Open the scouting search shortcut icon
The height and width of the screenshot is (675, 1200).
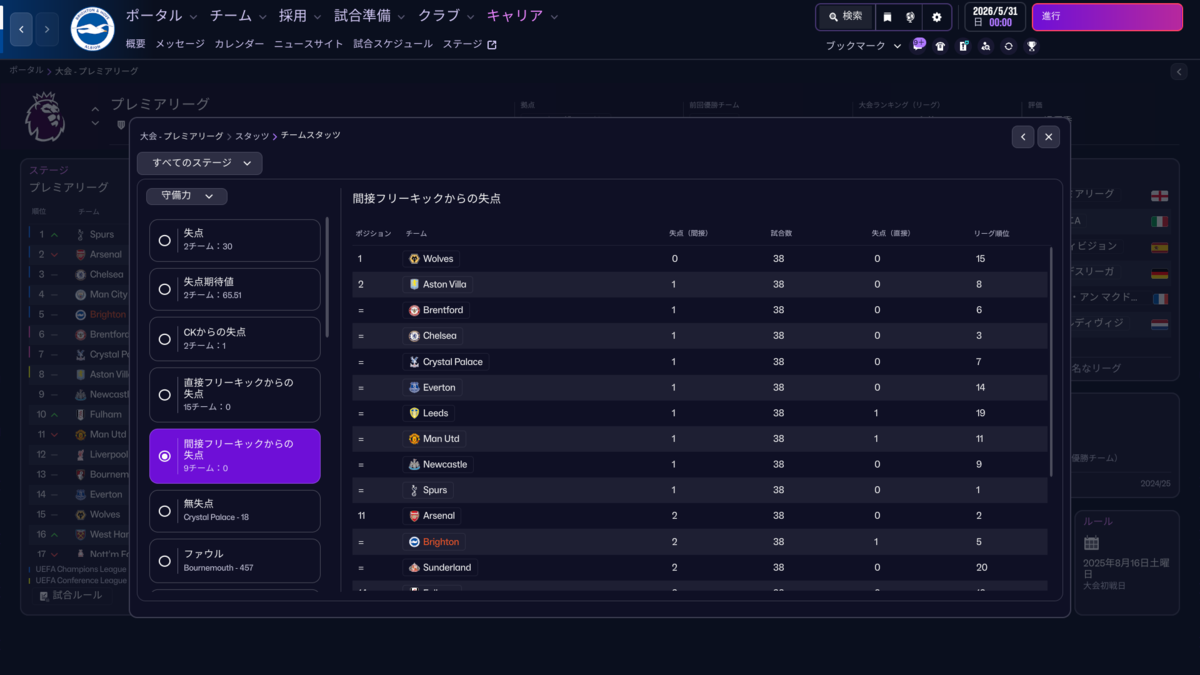(986, 46)
